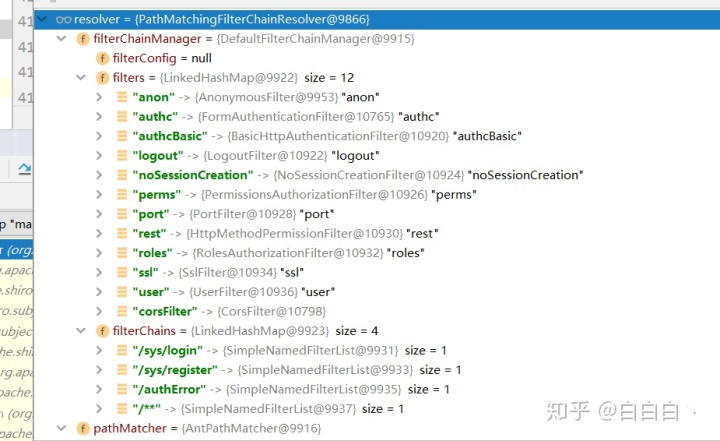Click the field icon of filters
Viewport: 720px width, 441px height.
pyautogui.click(x=102, y=78)
